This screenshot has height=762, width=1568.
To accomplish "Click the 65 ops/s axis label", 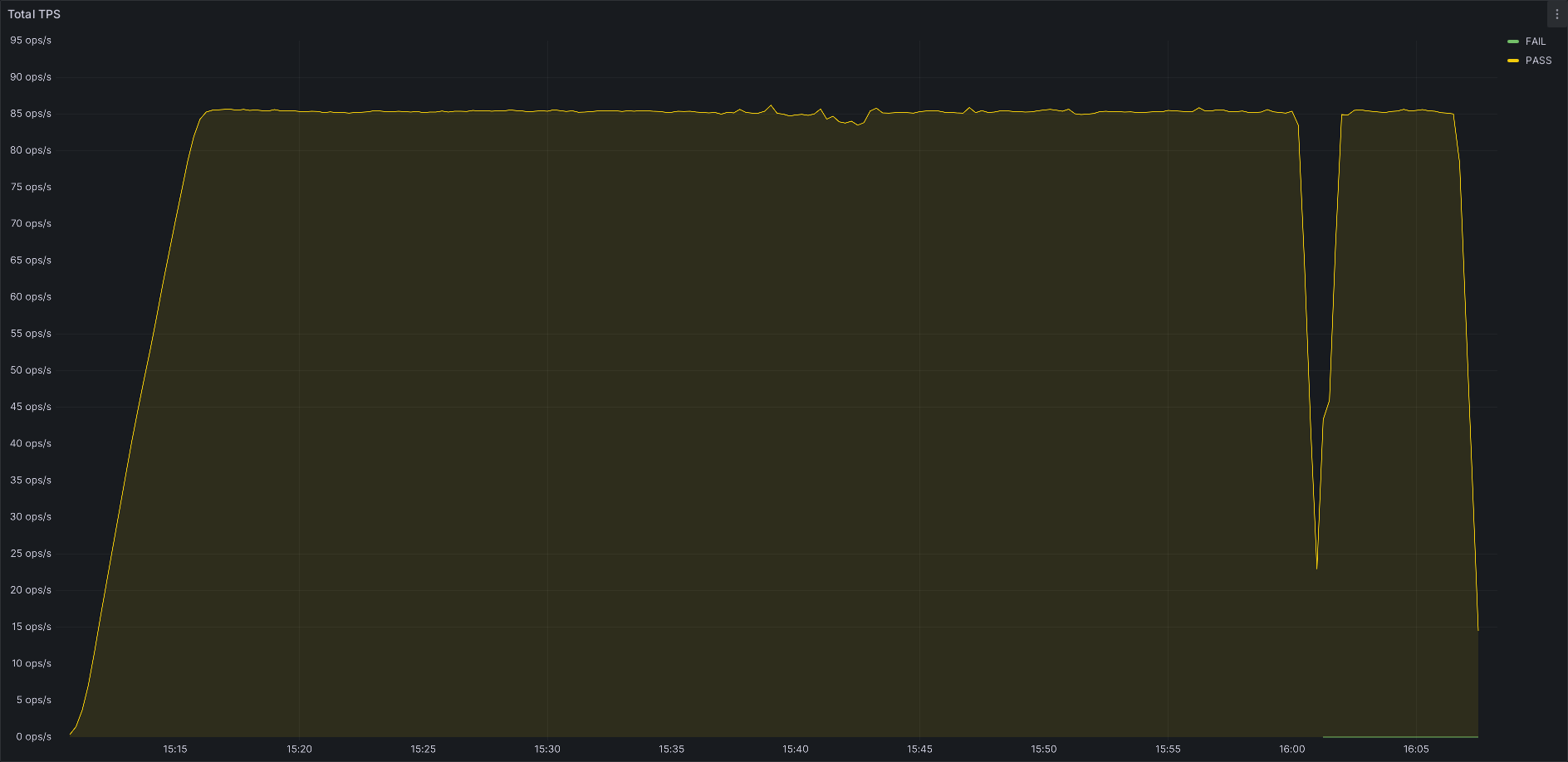I will pyautogui.click(x=31, y=260).
